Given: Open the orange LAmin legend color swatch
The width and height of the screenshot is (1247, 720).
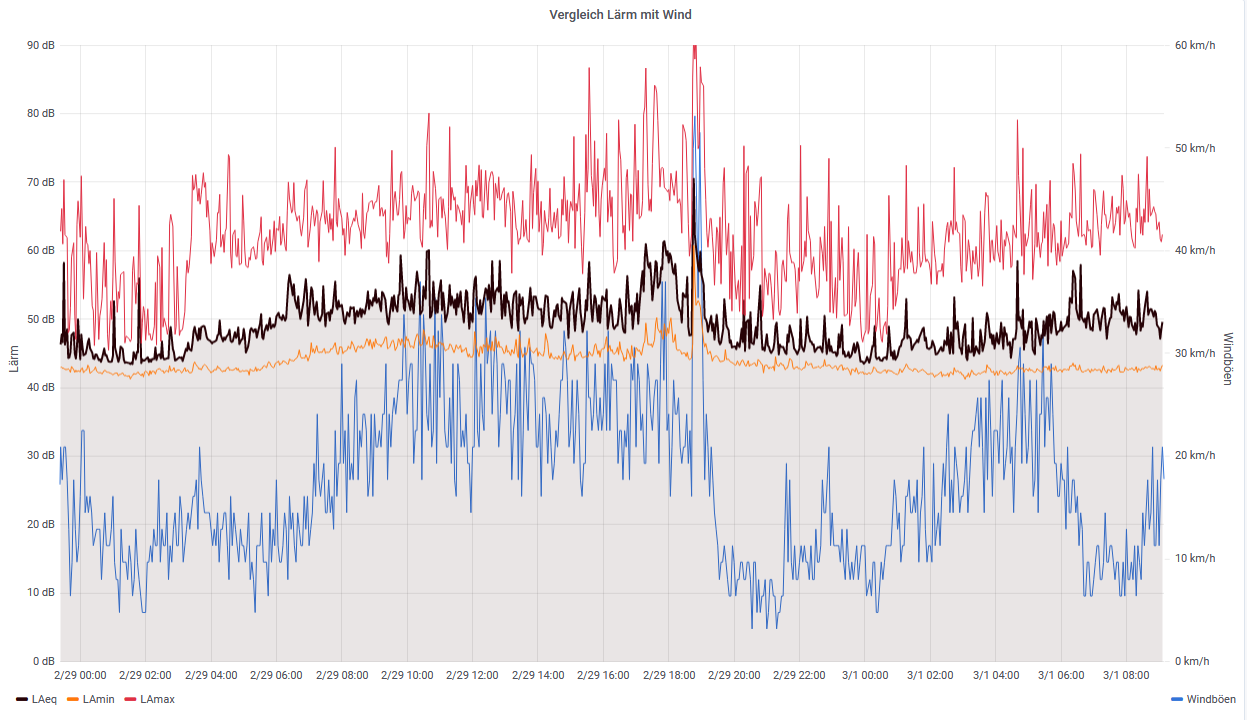Looking at the screenshot, I should (75, 699).
